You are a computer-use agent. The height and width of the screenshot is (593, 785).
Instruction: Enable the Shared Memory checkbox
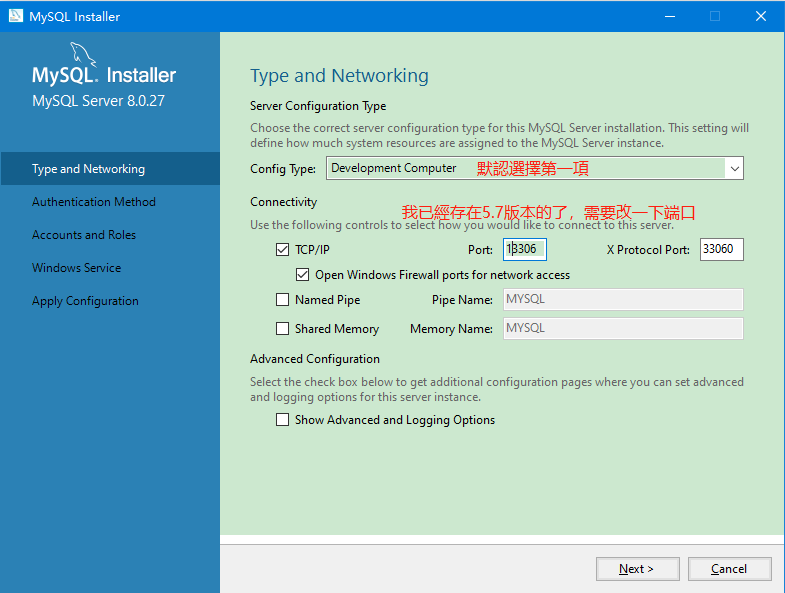click(282, 329)
